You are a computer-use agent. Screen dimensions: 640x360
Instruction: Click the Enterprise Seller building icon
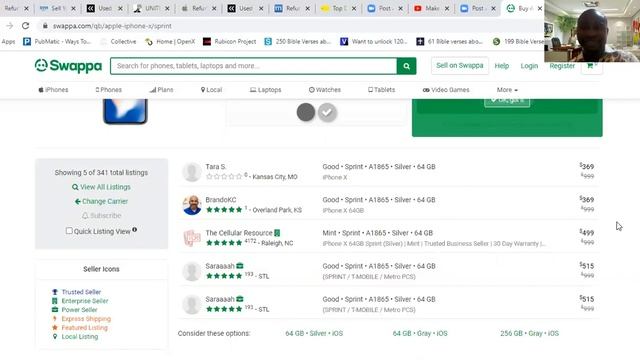55,301
